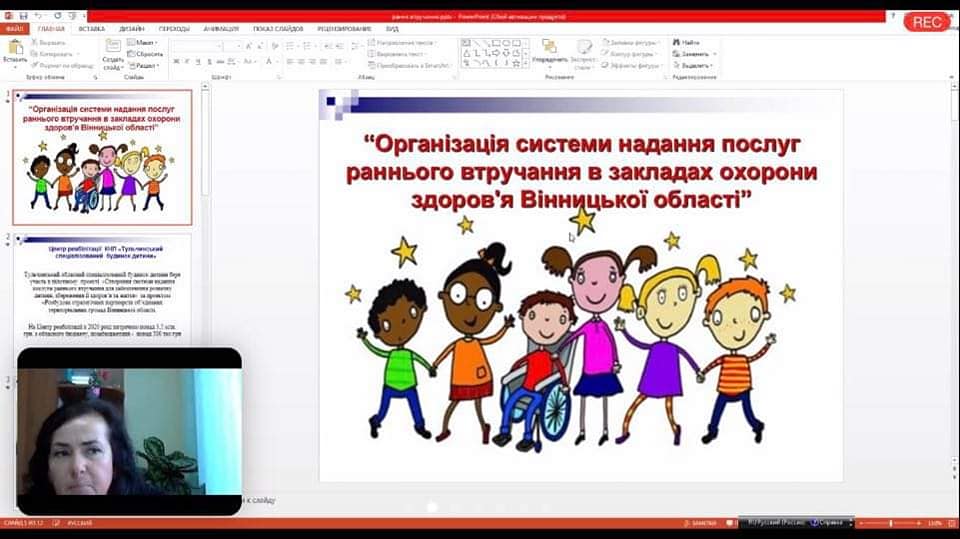Open the ДИЗАЙН ribbon tab
Screen dimensions: 960x539
[x=132, y=29]
